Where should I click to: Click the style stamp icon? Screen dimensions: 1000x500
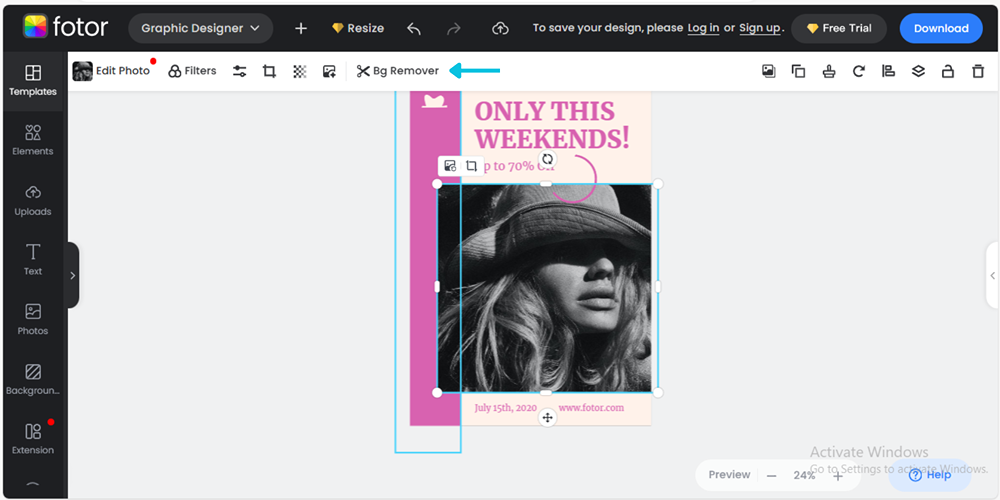coord(828,71)
